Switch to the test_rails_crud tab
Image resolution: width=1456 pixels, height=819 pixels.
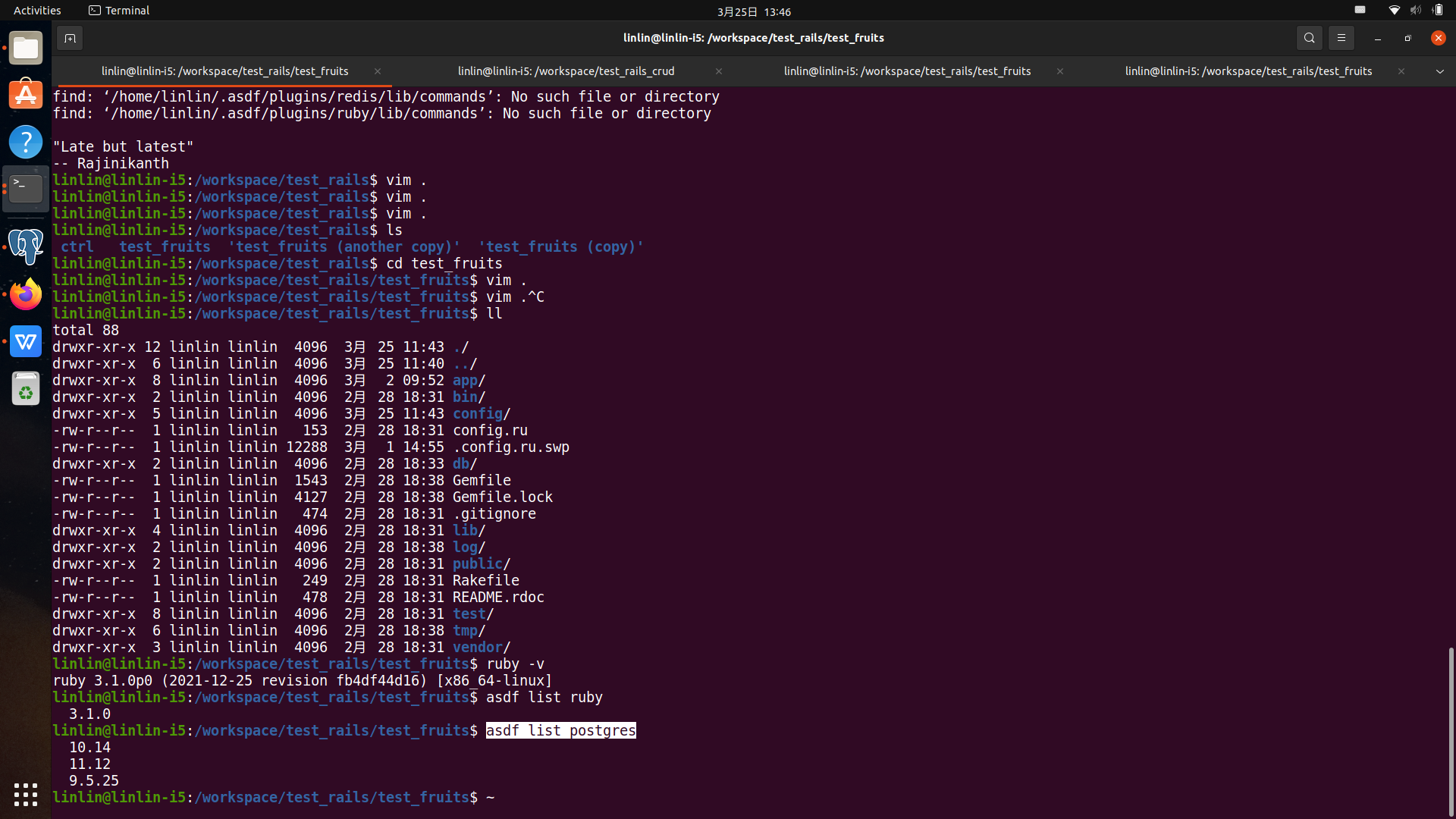[566, 71]
